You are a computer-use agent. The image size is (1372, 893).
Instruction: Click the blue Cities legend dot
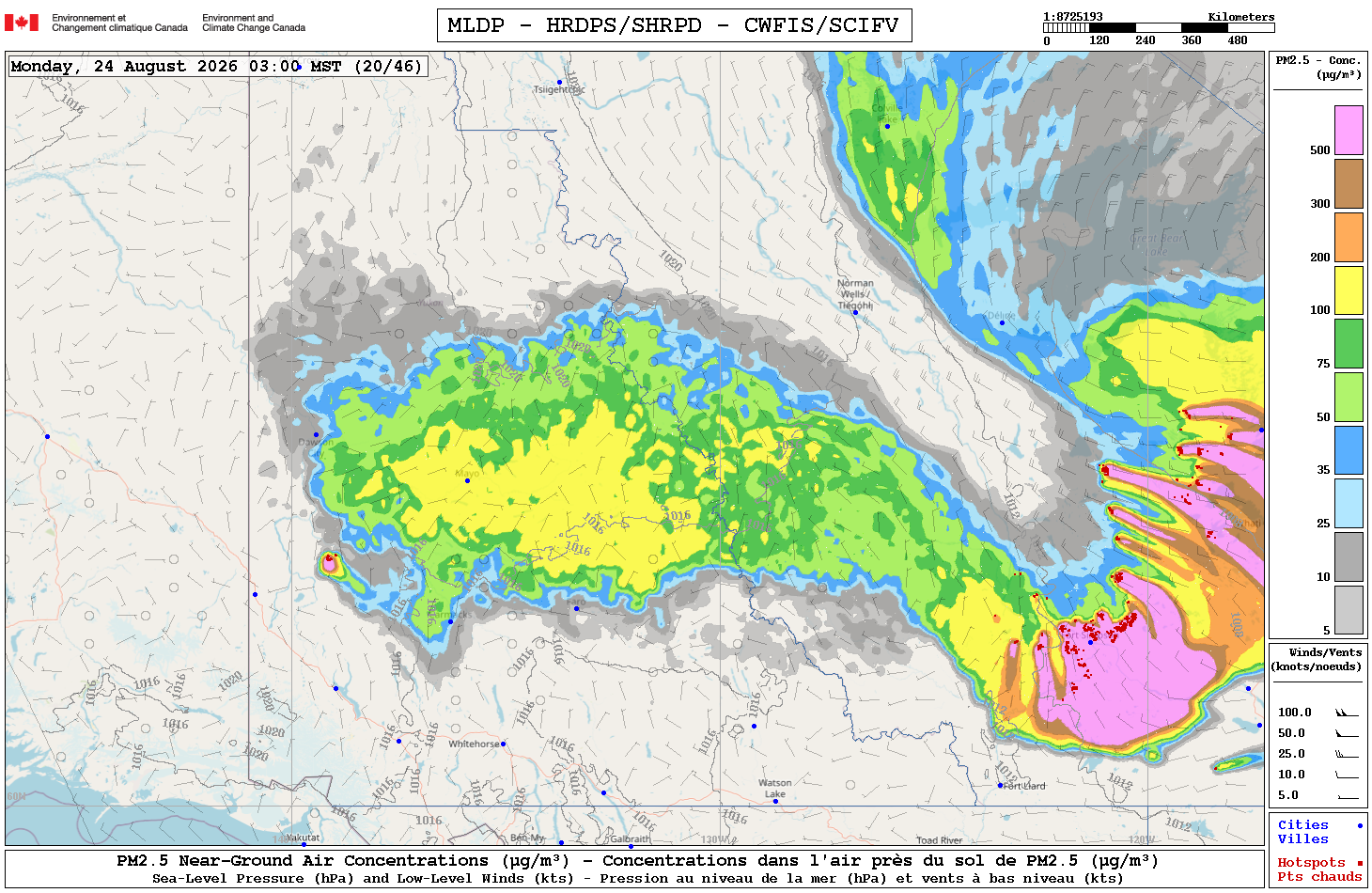pos(1359,825)
